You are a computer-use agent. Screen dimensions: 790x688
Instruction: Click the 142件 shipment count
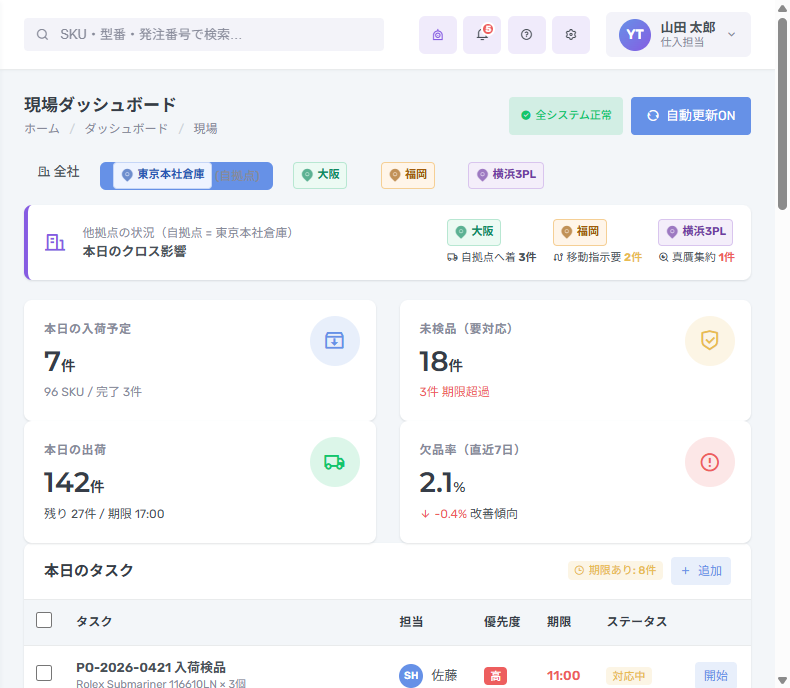(74, 483)
